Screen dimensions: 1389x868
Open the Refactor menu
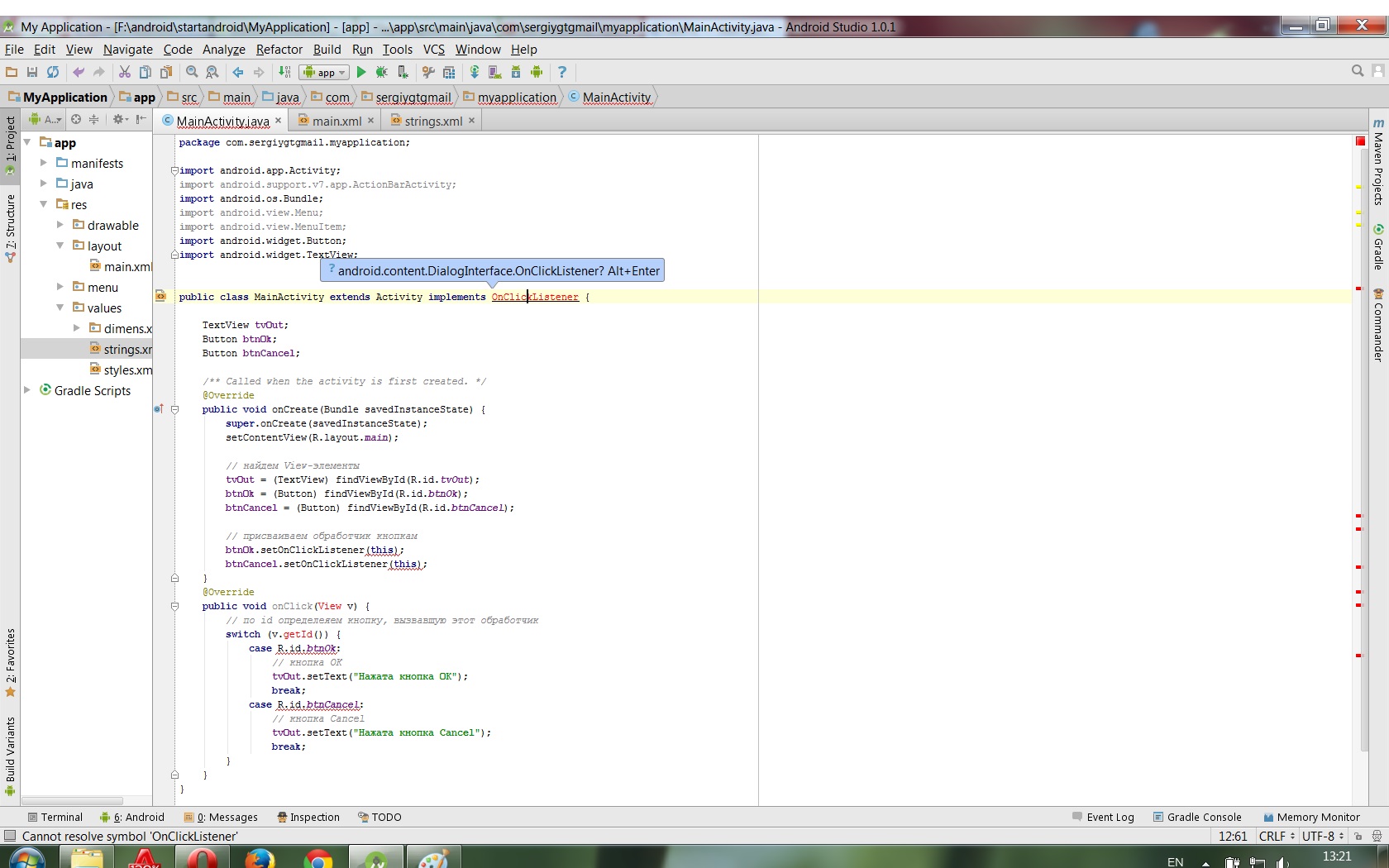point(279,50)
